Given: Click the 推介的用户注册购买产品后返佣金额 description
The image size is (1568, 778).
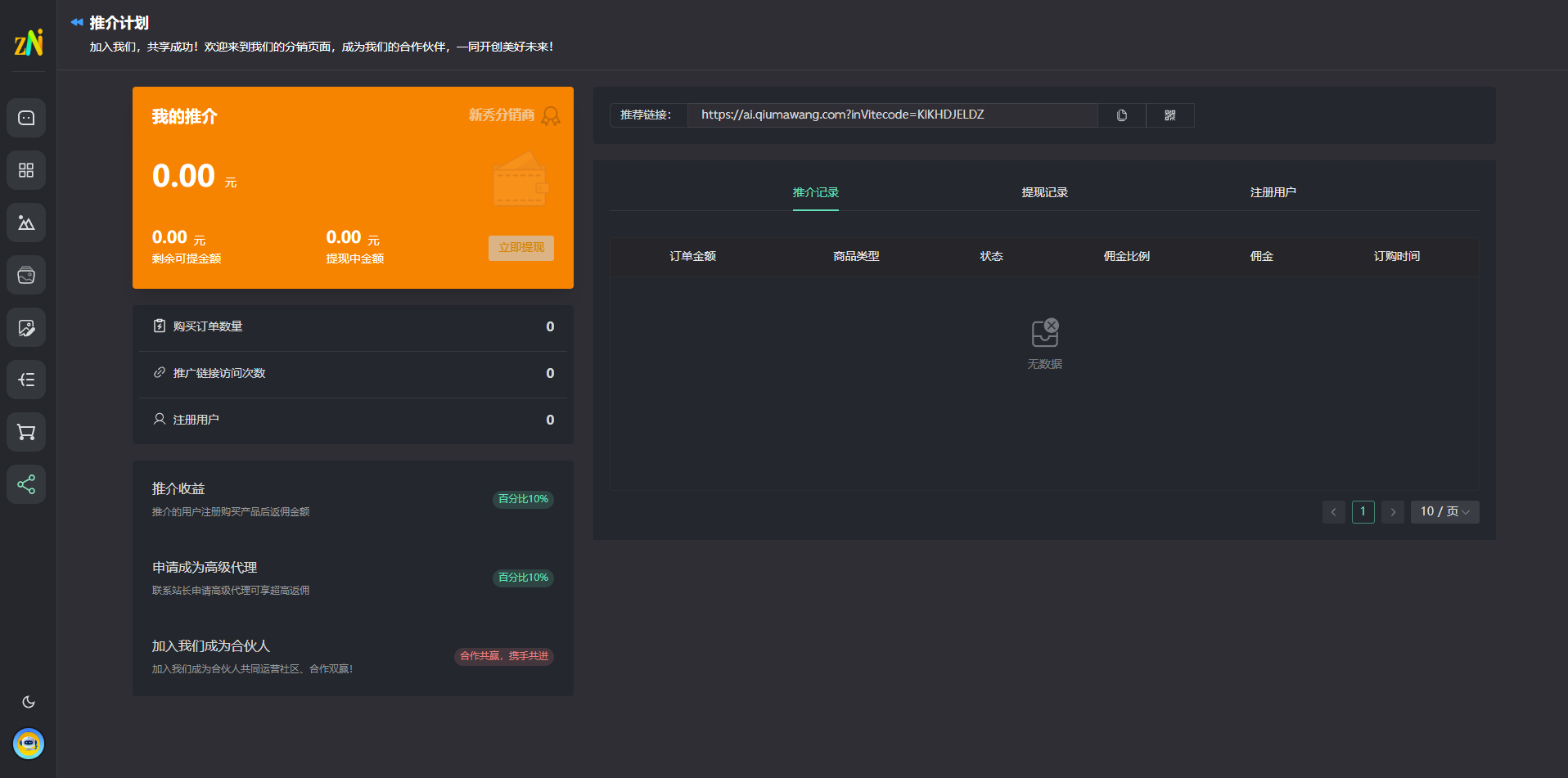Looking at the screenshot, I should point(231,512).
